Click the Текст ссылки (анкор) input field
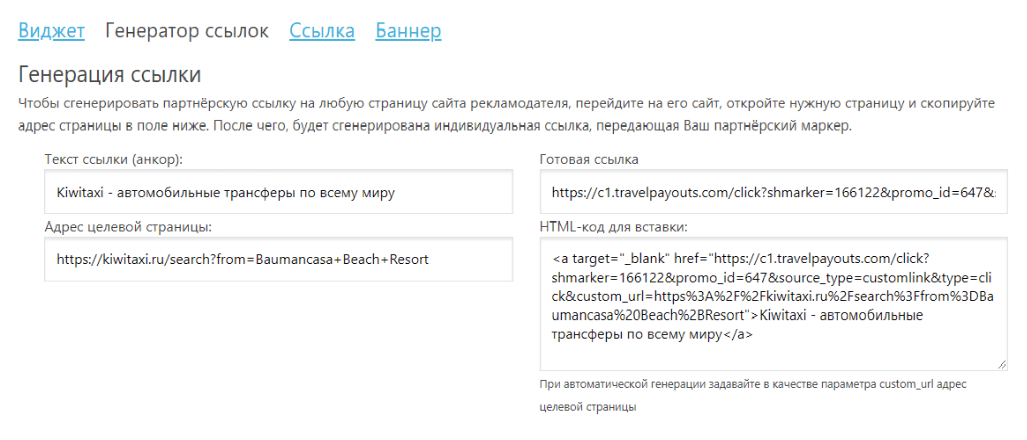Viewport: 1027px width, 440px height. click(278, 191)
